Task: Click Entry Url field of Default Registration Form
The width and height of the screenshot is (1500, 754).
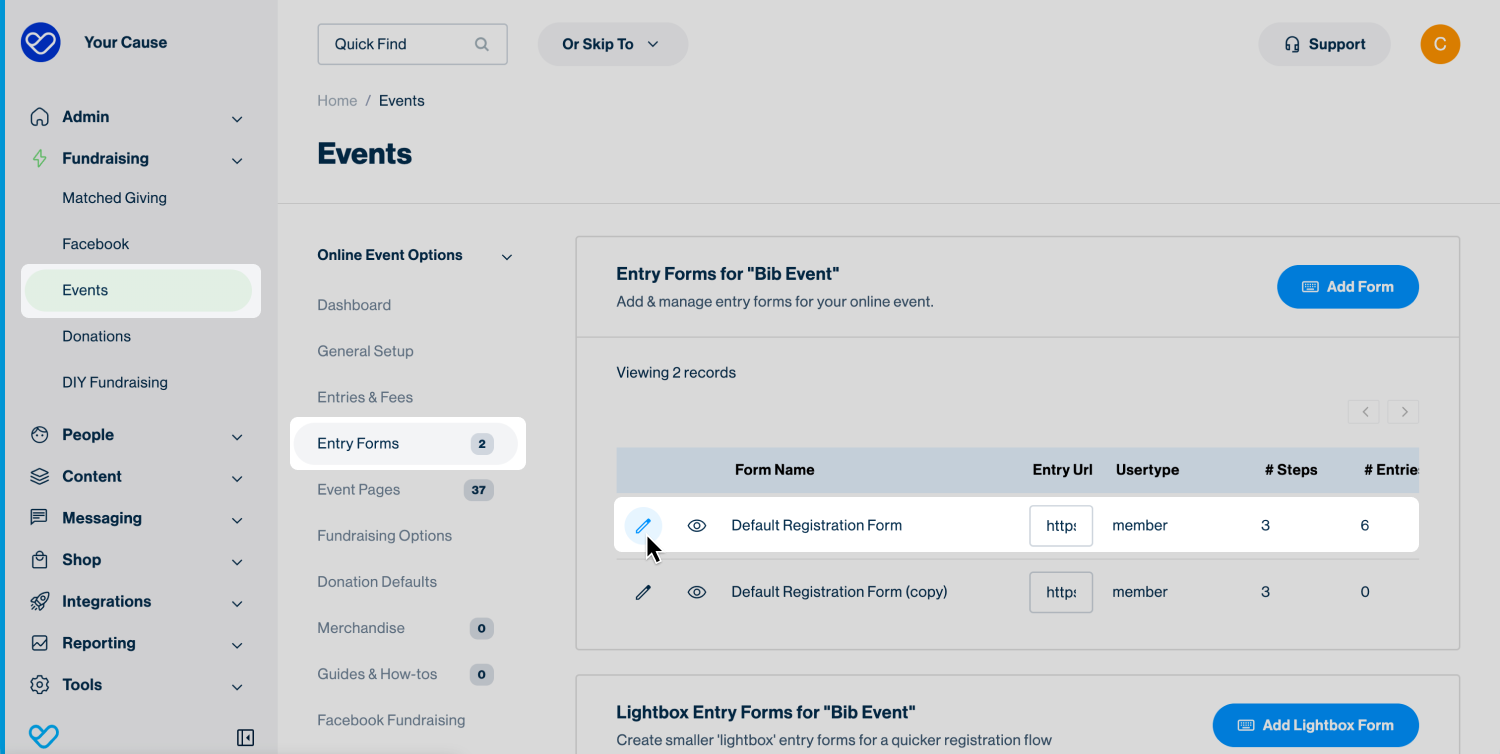Action: 1061,525
